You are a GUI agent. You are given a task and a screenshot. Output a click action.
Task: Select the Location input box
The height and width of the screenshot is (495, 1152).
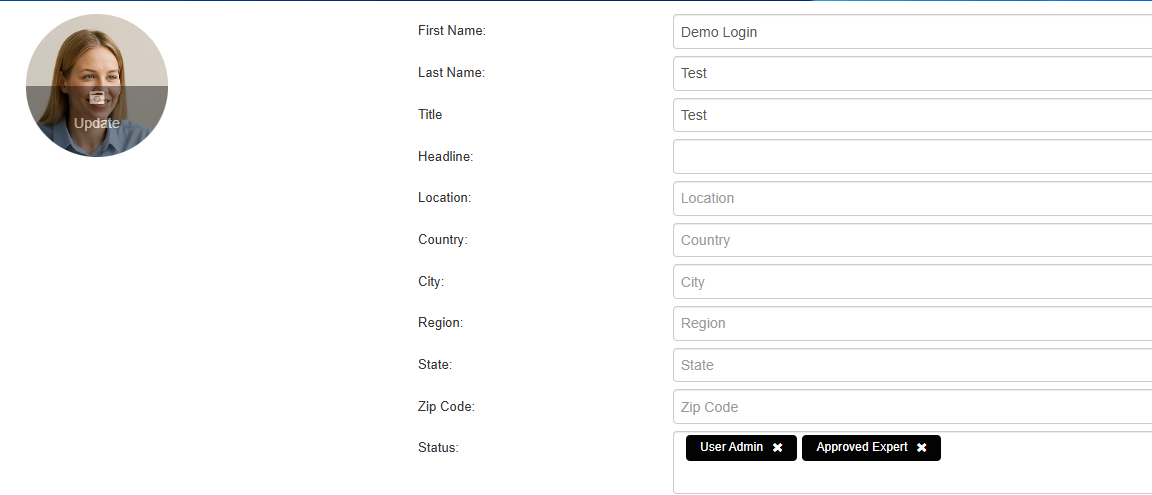tap(912, 198)
